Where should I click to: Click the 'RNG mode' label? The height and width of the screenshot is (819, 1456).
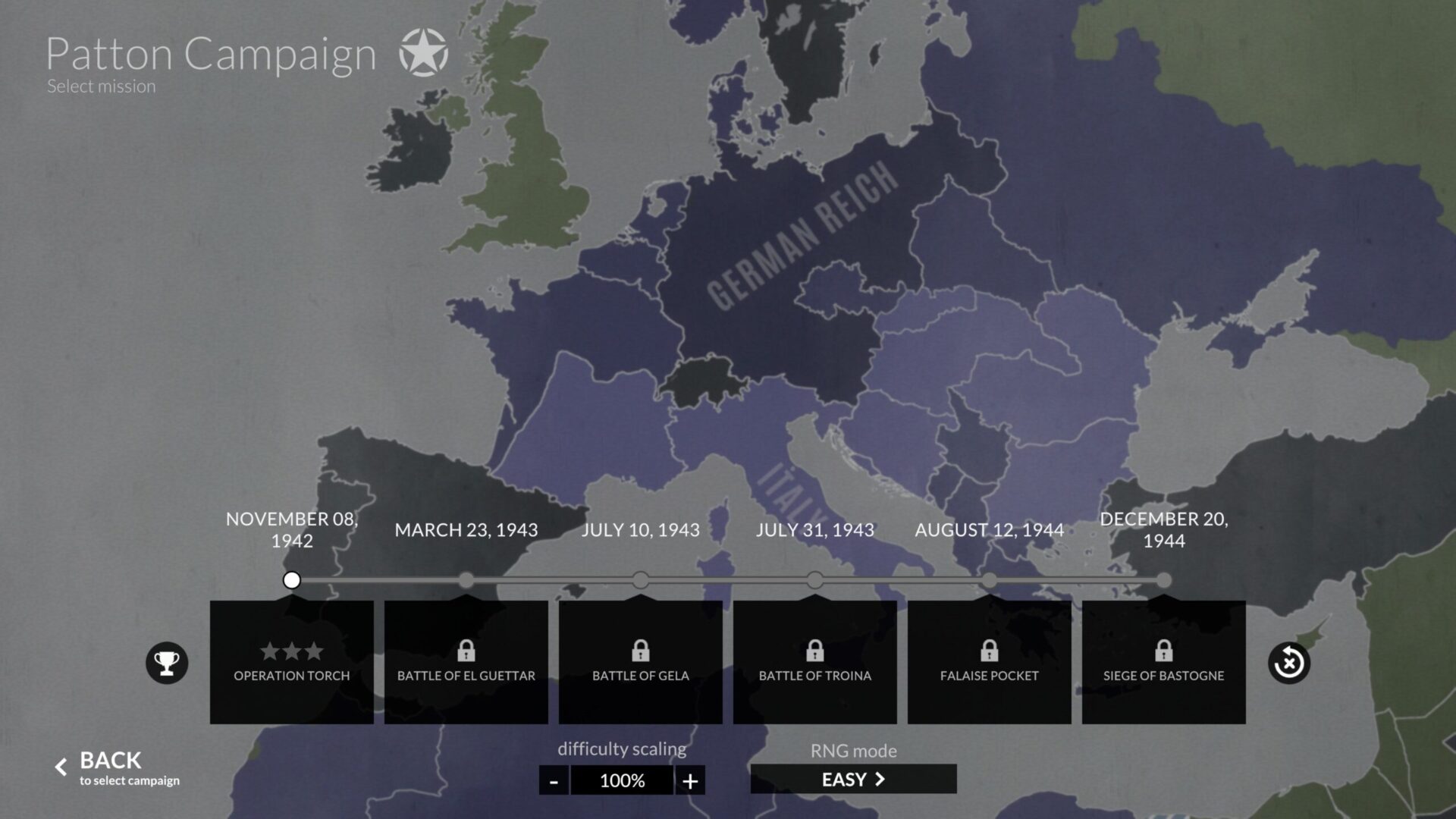coord(853,751)
